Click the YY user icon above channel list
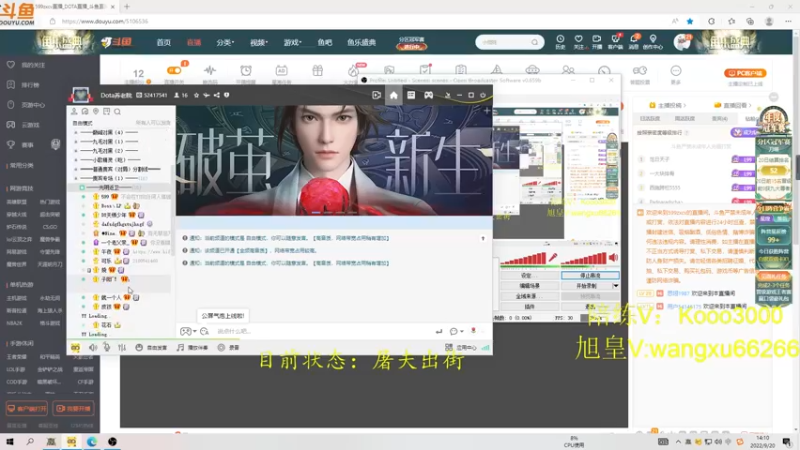The image size is (800, 450). (74, 111)
